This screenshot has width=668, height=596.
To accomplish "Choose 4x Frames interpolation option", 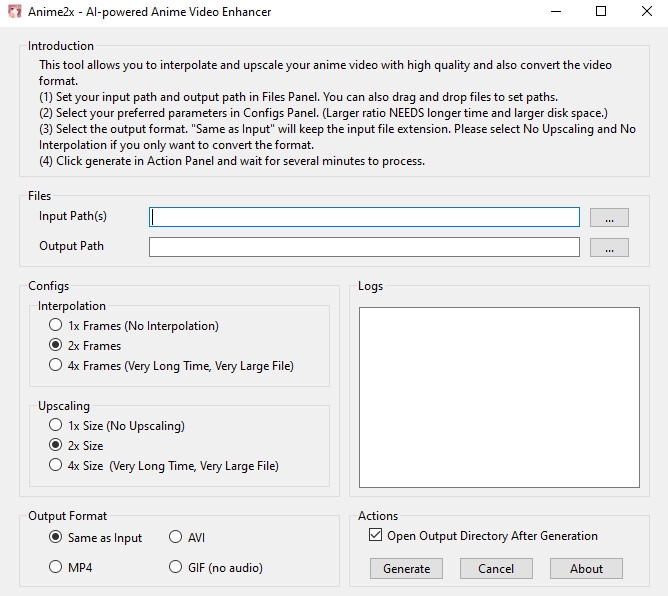I will [56, 365].
